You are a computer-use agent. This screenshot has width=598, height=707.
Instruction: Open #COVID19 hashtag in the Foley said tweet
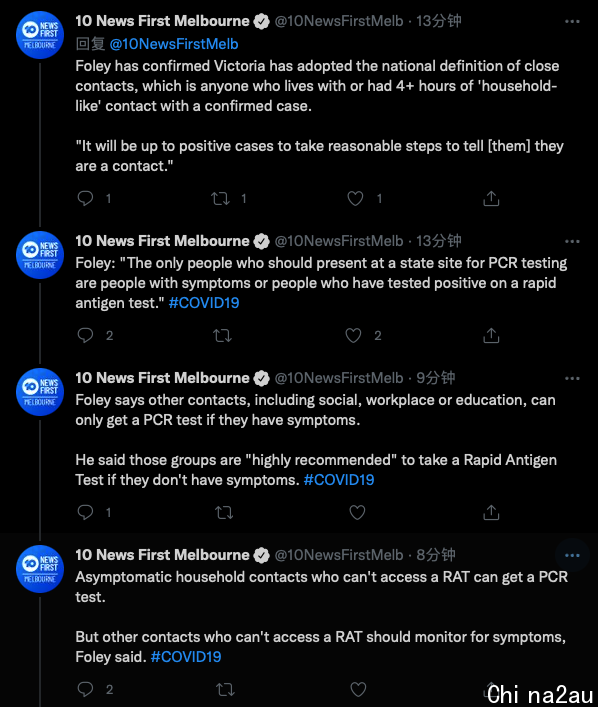(x=186, y=656)
